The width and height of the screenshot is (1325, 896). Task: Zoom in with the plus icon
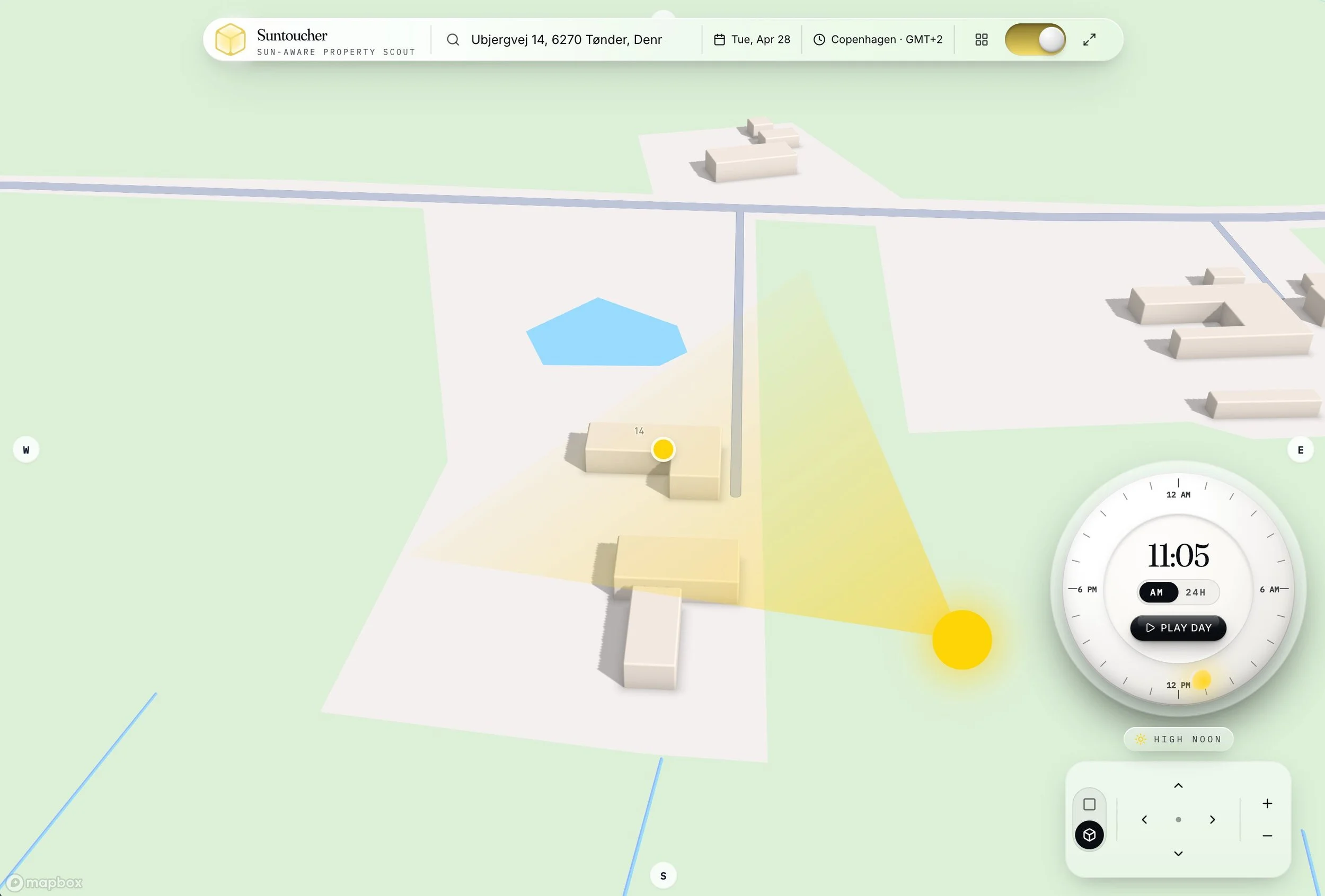tap(1267, 804)
